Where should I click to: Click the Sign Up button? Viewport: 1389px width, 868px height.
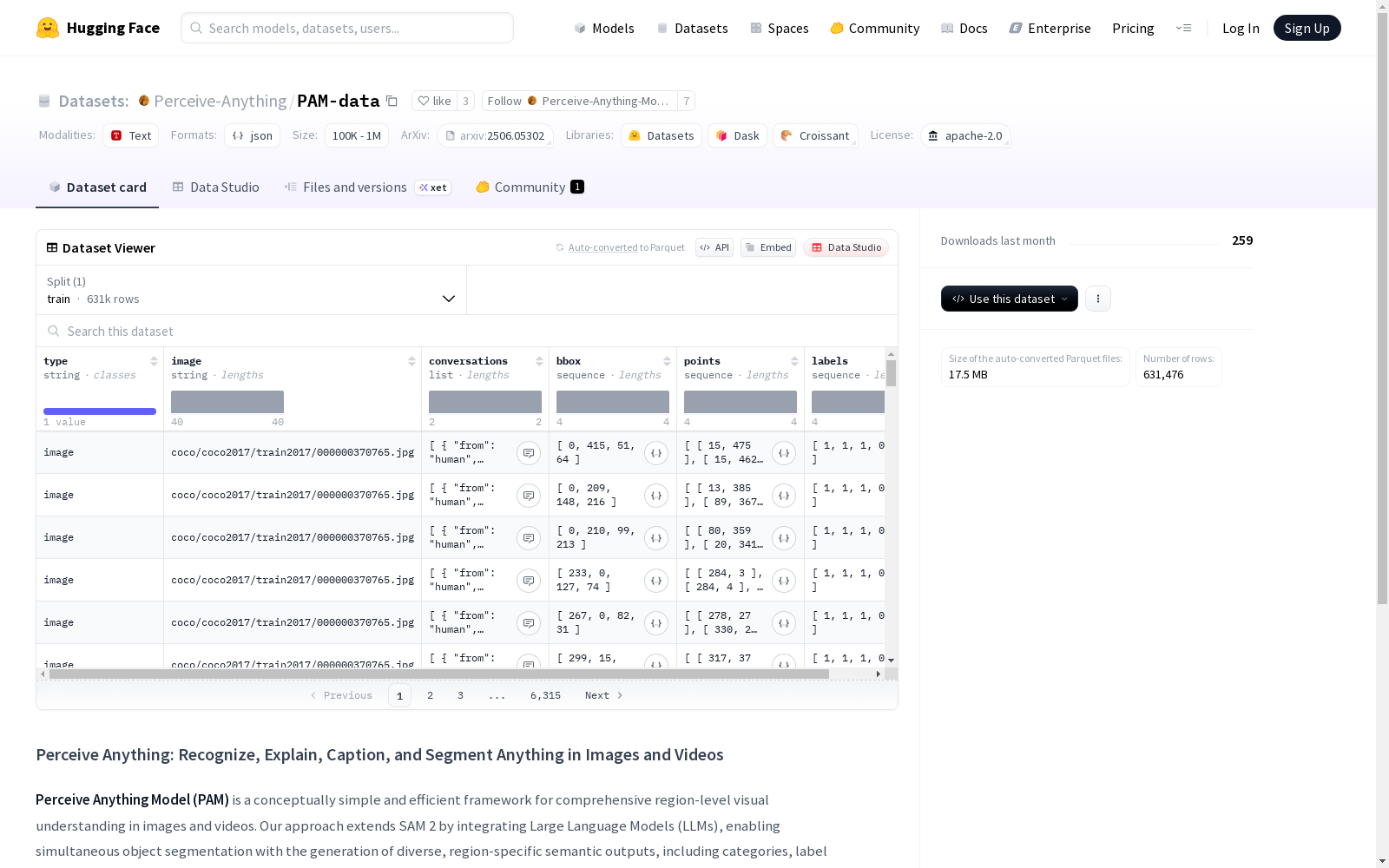[1307, 28]
